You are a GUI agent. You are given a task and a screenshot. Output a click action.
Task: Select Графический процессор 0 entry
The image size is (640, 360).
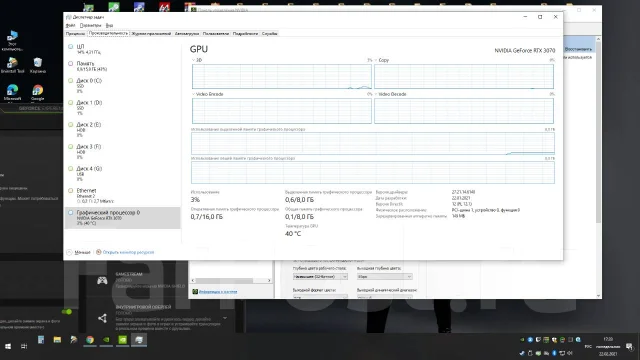coord(122,218)
